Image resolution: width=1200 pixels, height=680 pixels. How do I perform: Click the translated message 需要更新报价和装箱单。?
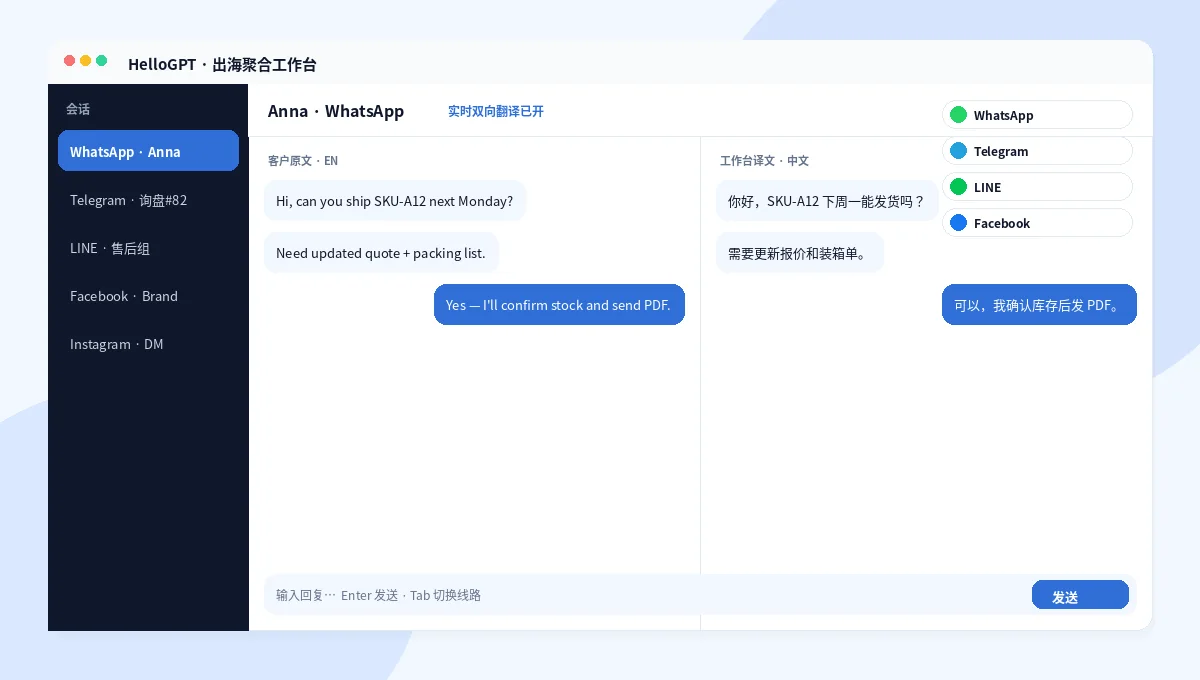(x=800, y=252)
